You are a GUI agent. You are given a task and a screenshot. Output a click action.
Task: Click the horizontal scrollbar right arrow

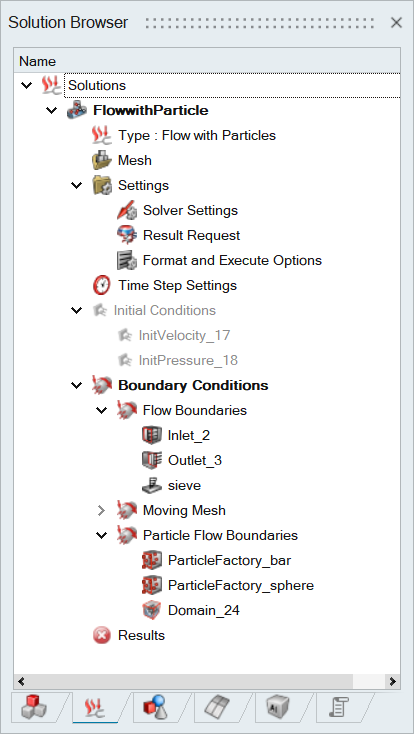(x=392, y=682)
